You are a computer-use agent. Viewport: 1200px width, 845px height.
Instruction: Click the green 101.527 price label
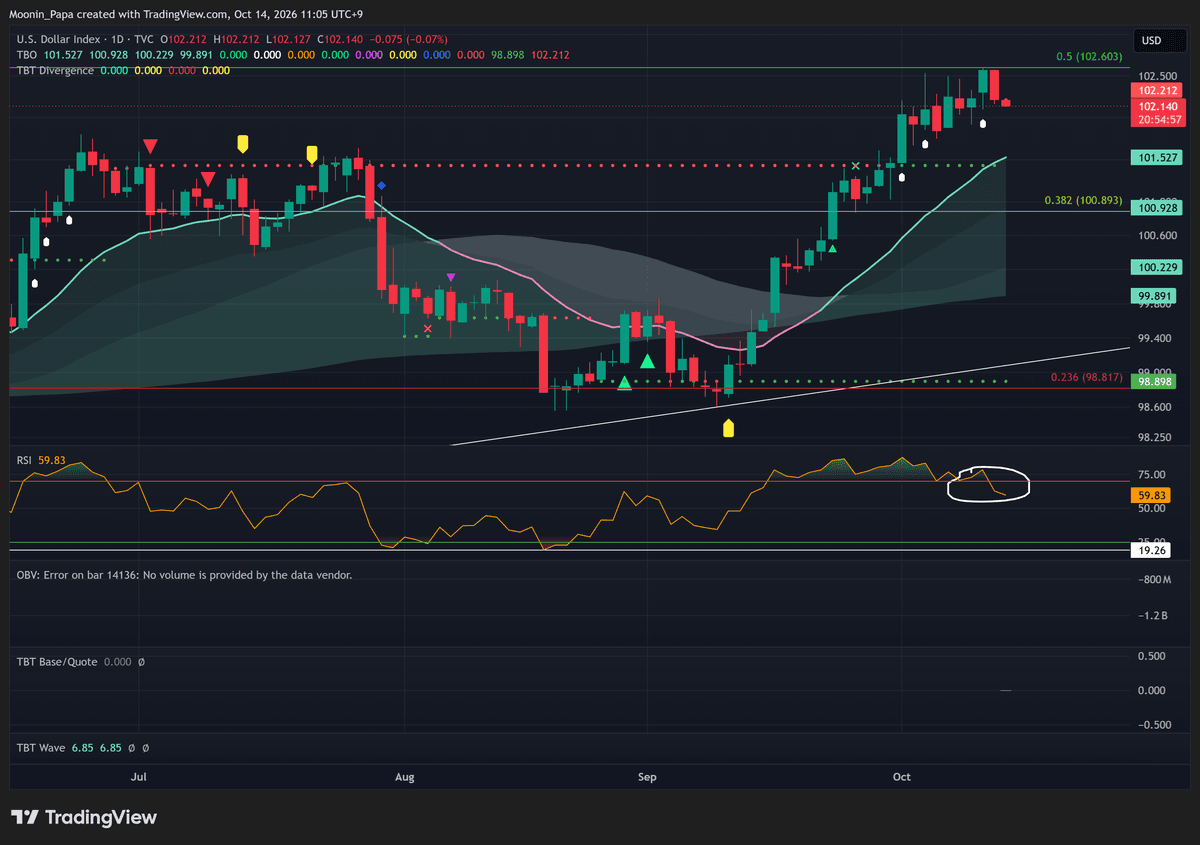pyautogui.click(x=1156, y=158)
